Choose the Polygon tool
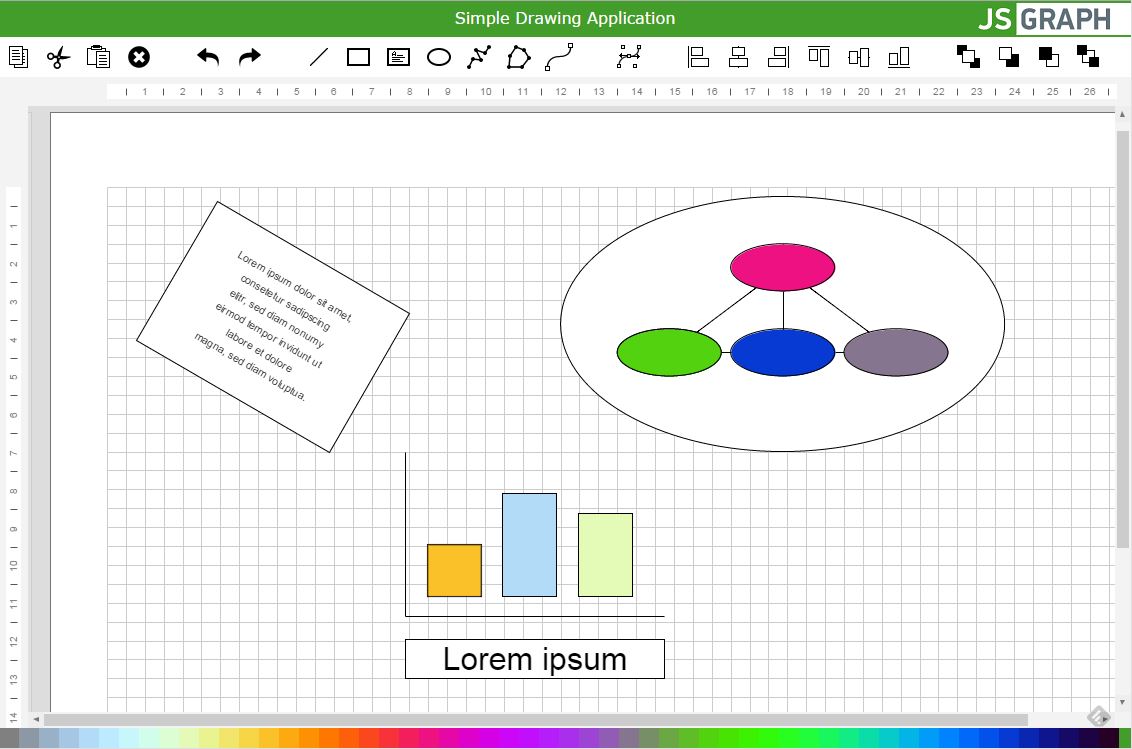The height and width of the screenshot is (749, 1132). 519,57
